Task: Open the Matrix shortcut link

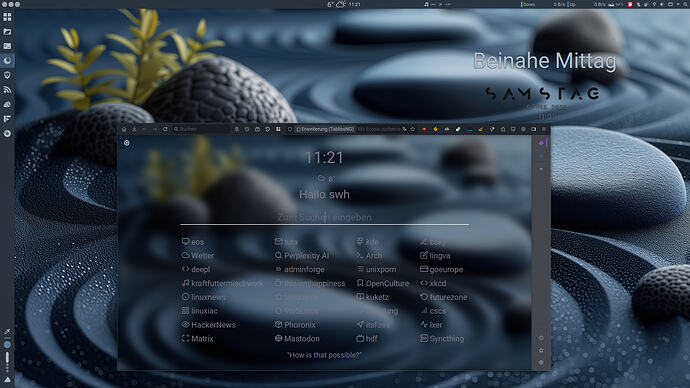Action: (198, 339)
